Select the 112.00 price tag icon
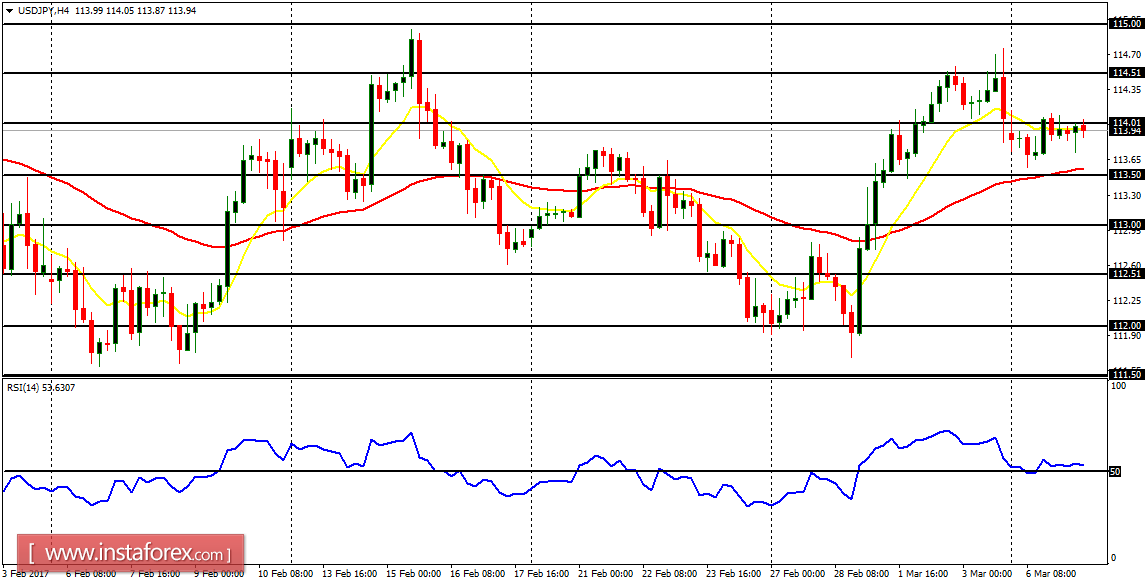This screenshot has height=585, width=1147. tap(1127, 324)
